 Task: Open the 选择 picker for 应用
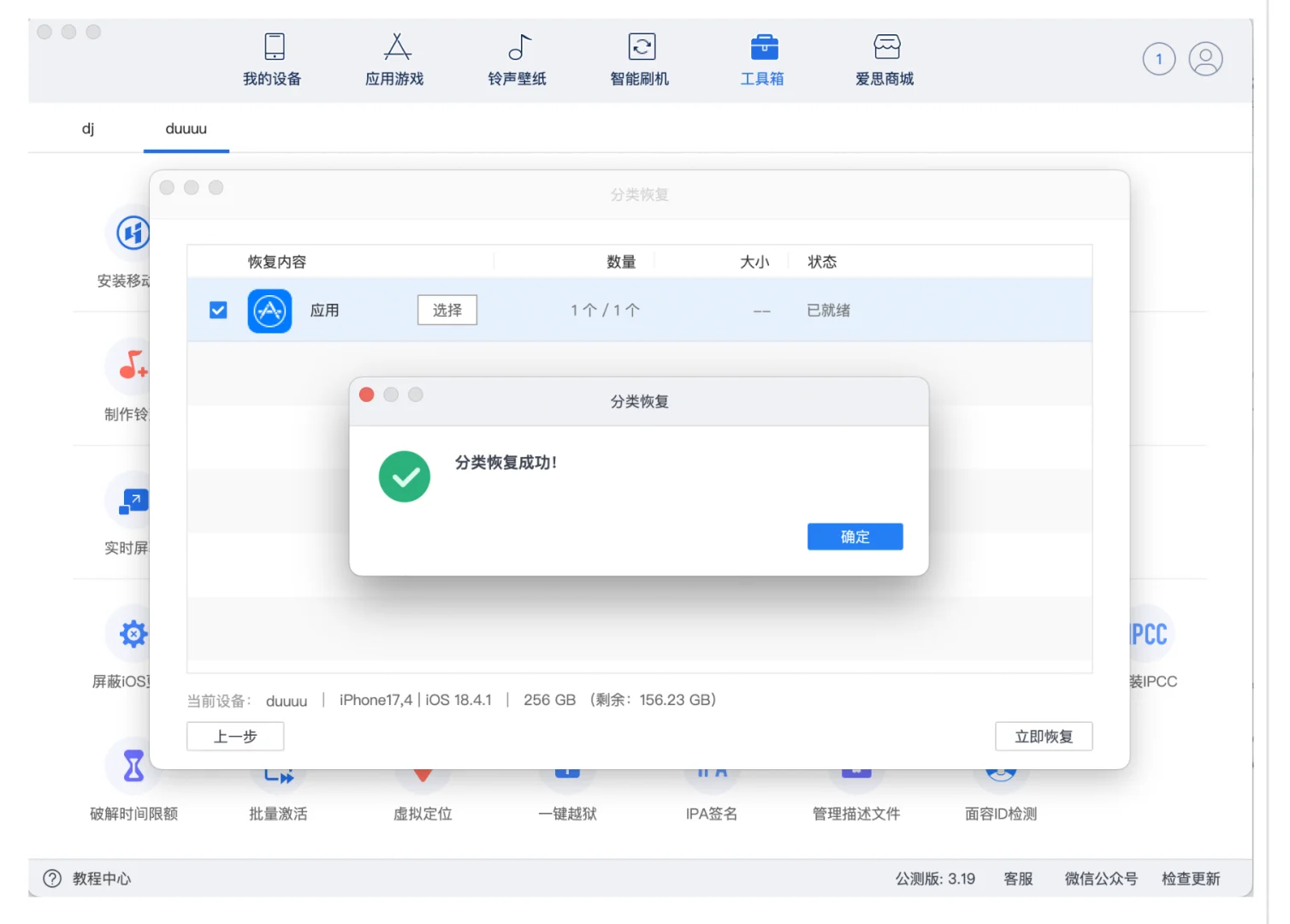(x=447, y=310)
